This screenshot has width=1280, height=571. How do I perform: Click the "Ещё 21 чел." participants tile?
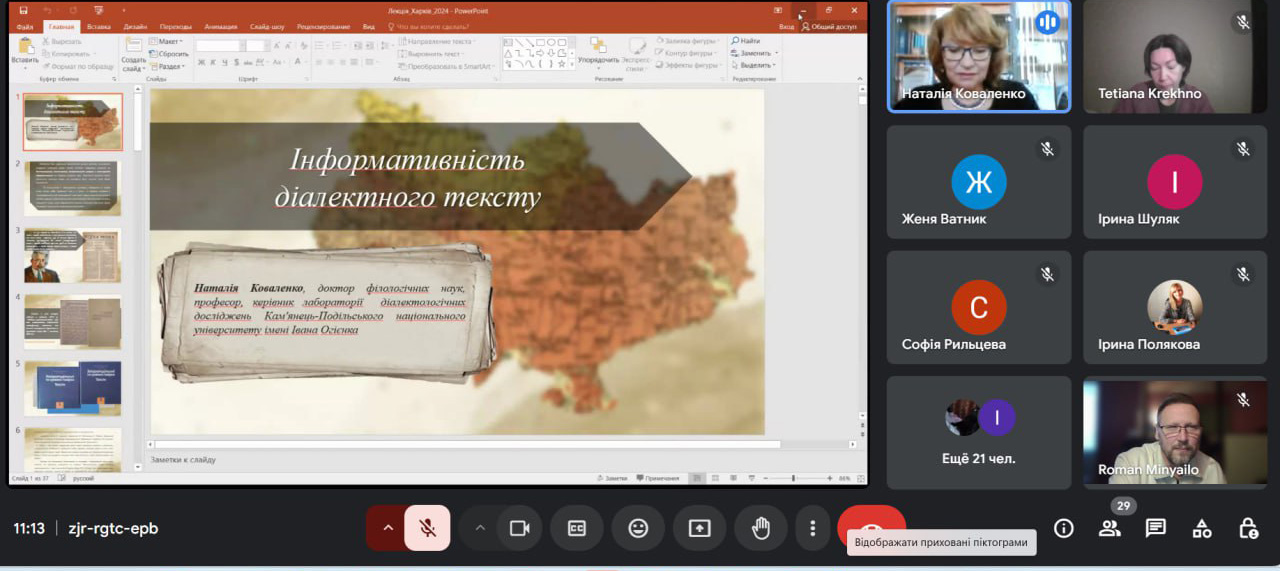tap(979, 433)
